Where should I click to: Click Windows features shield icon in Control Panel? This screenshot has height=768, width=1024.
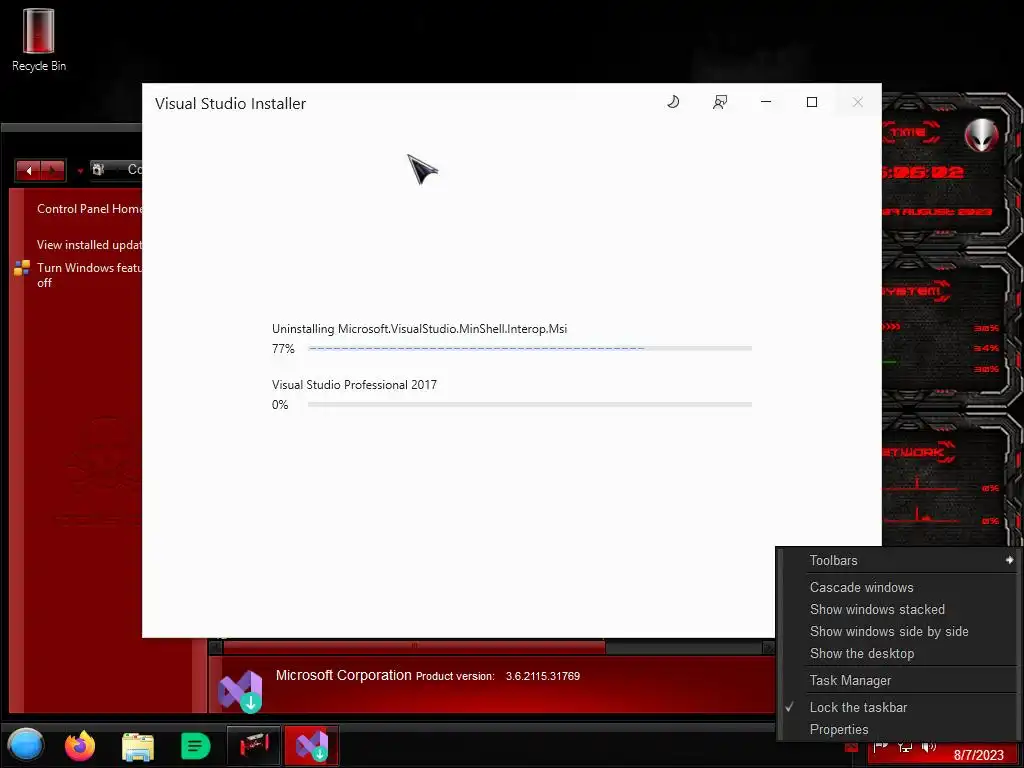point(22,268)
